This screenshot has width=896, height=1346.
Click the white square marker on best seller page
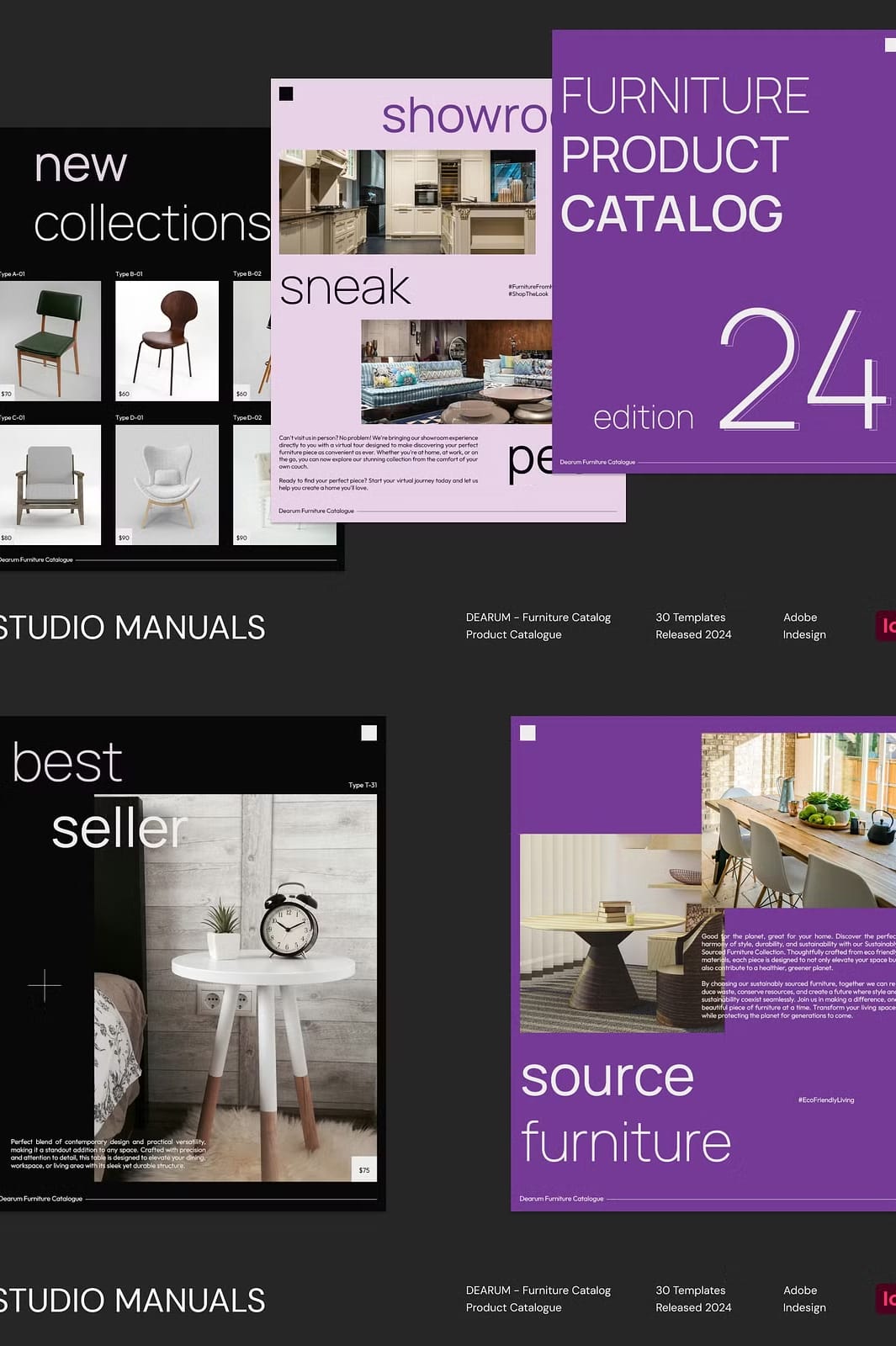point(368,733)
